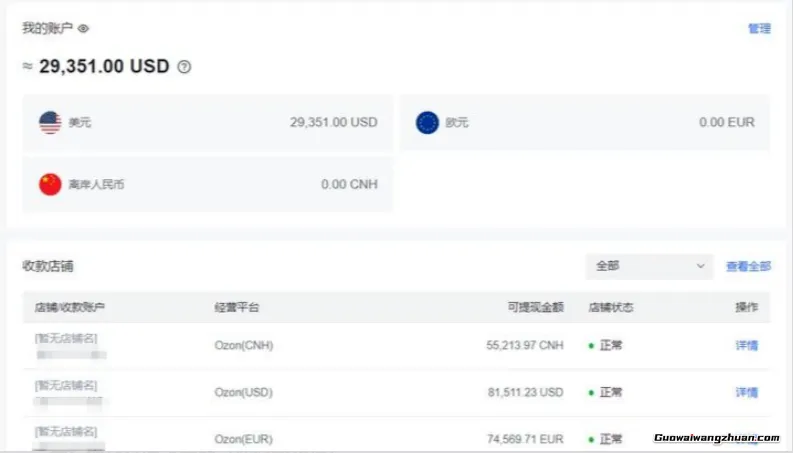
Task: Click the EU flag icon for 欧元
Action: pyautogui.click(x=427, y=122)
